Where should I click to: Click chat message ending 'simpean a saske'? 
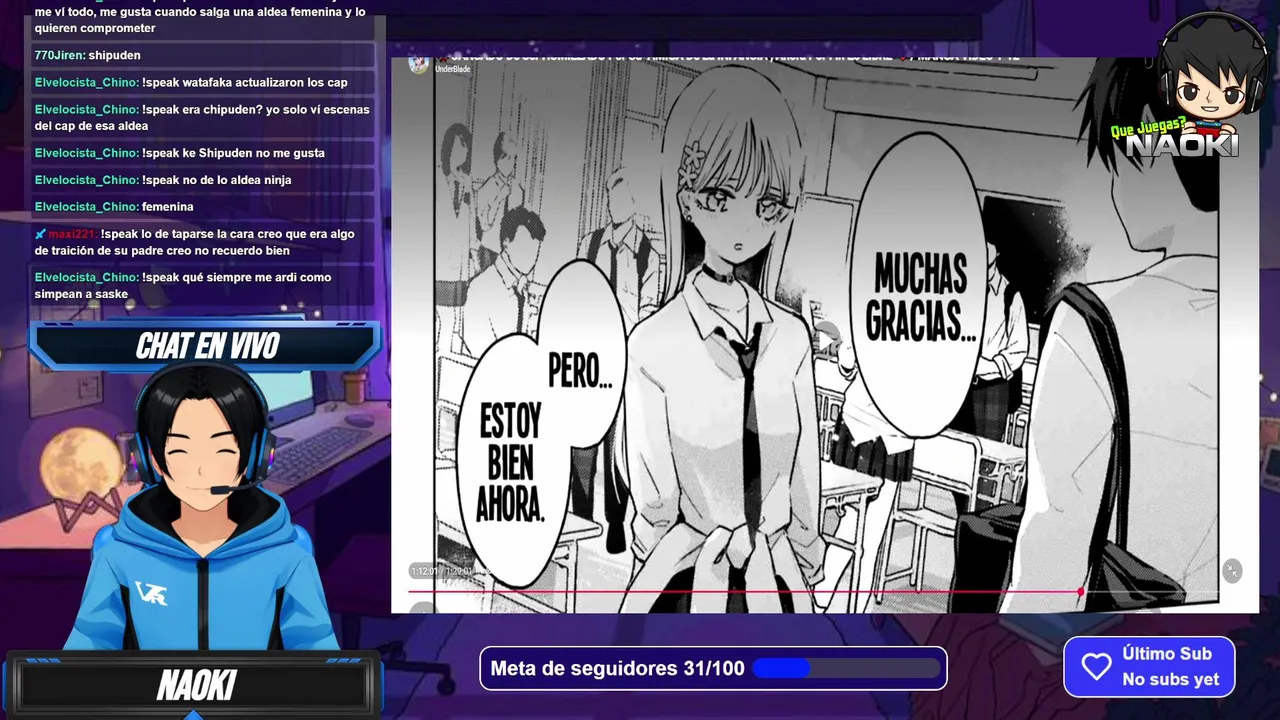[204, 285]
